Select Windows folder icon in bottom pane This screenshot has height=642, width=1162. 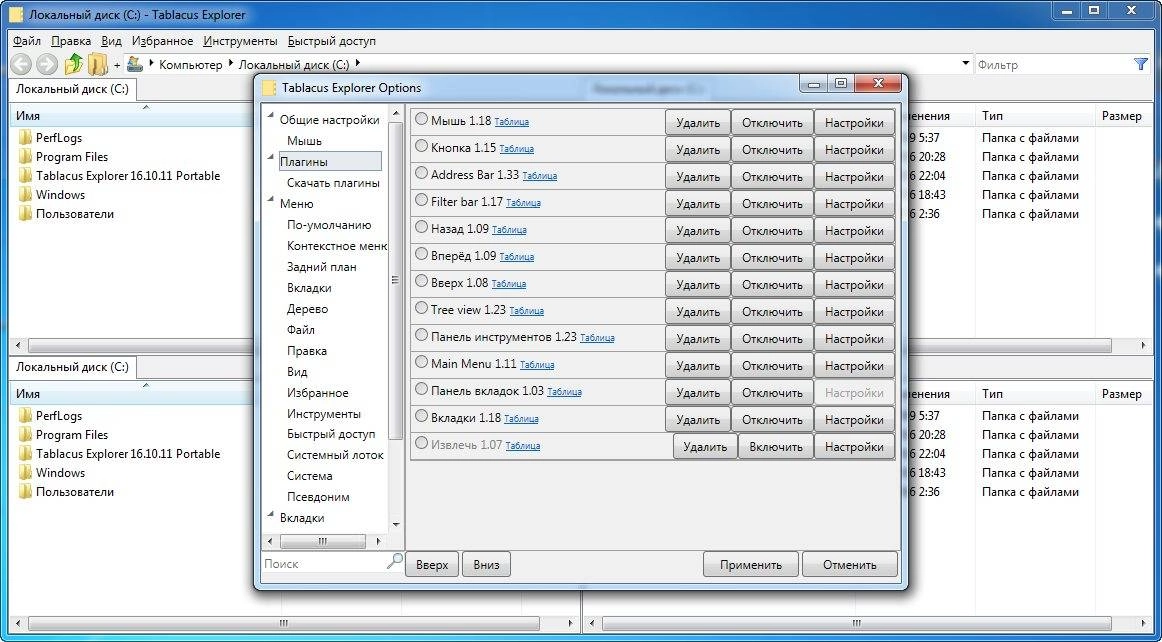click(x=25, y=473)
